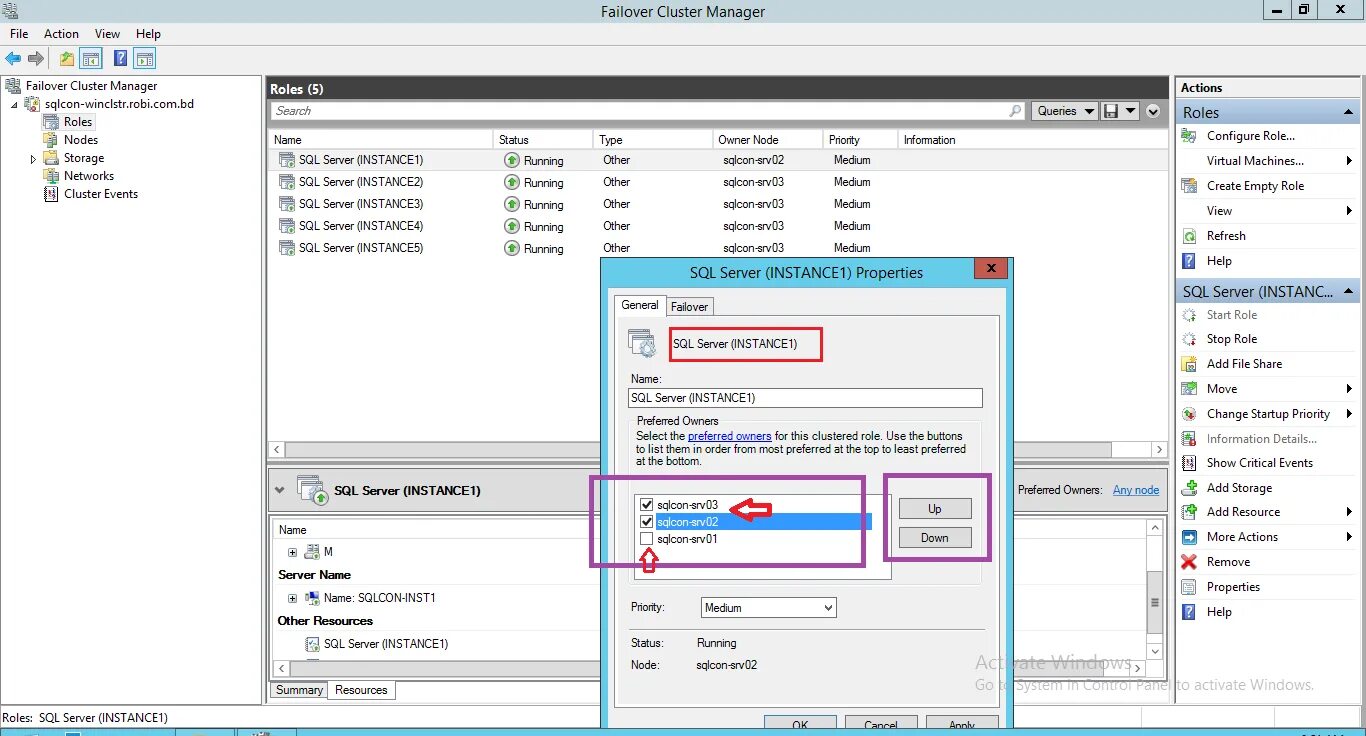Click the Forward arrow toolbar icon
Viewport: 1366px width, 736px height.
point(36,59)
